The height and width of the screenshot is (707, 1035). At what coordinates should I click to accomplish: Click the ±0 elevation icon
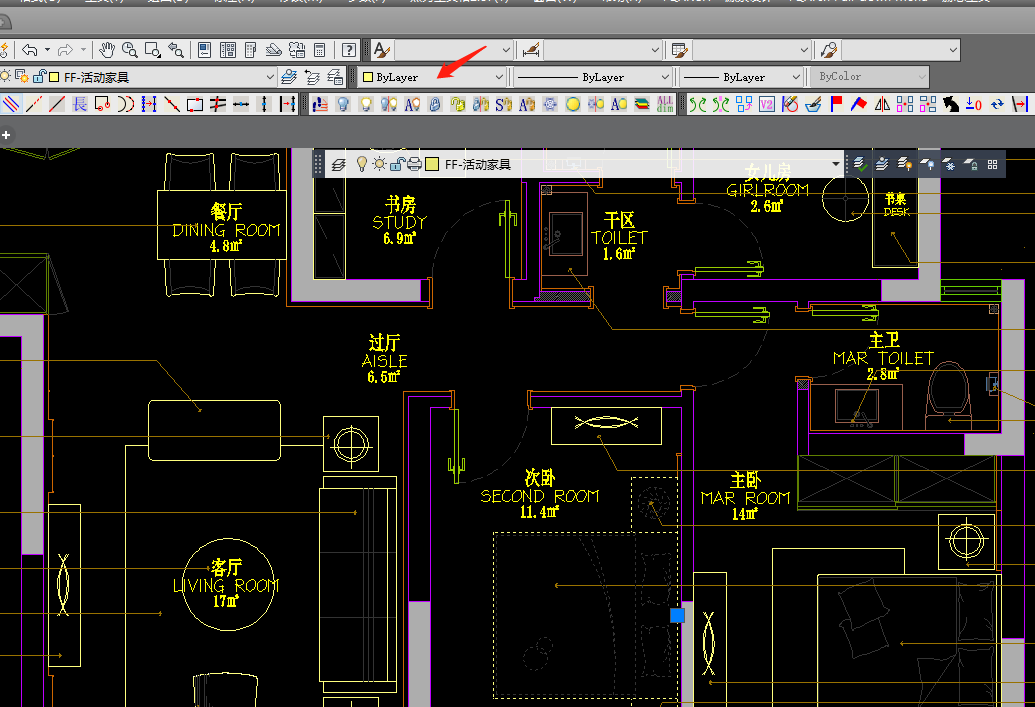pyautogui.click(x=974, y=104)
